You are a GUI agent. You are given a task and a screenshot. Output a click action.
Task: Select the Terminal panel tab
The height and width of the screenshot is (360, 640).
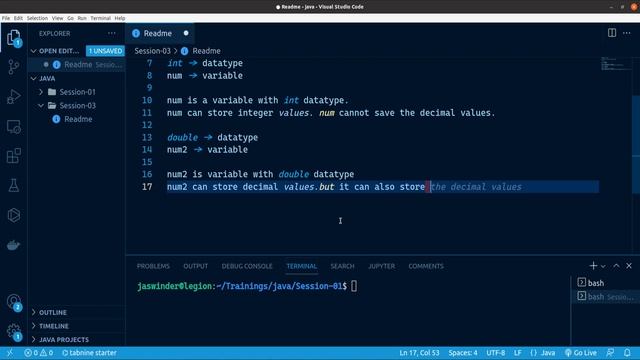(302, 266)
